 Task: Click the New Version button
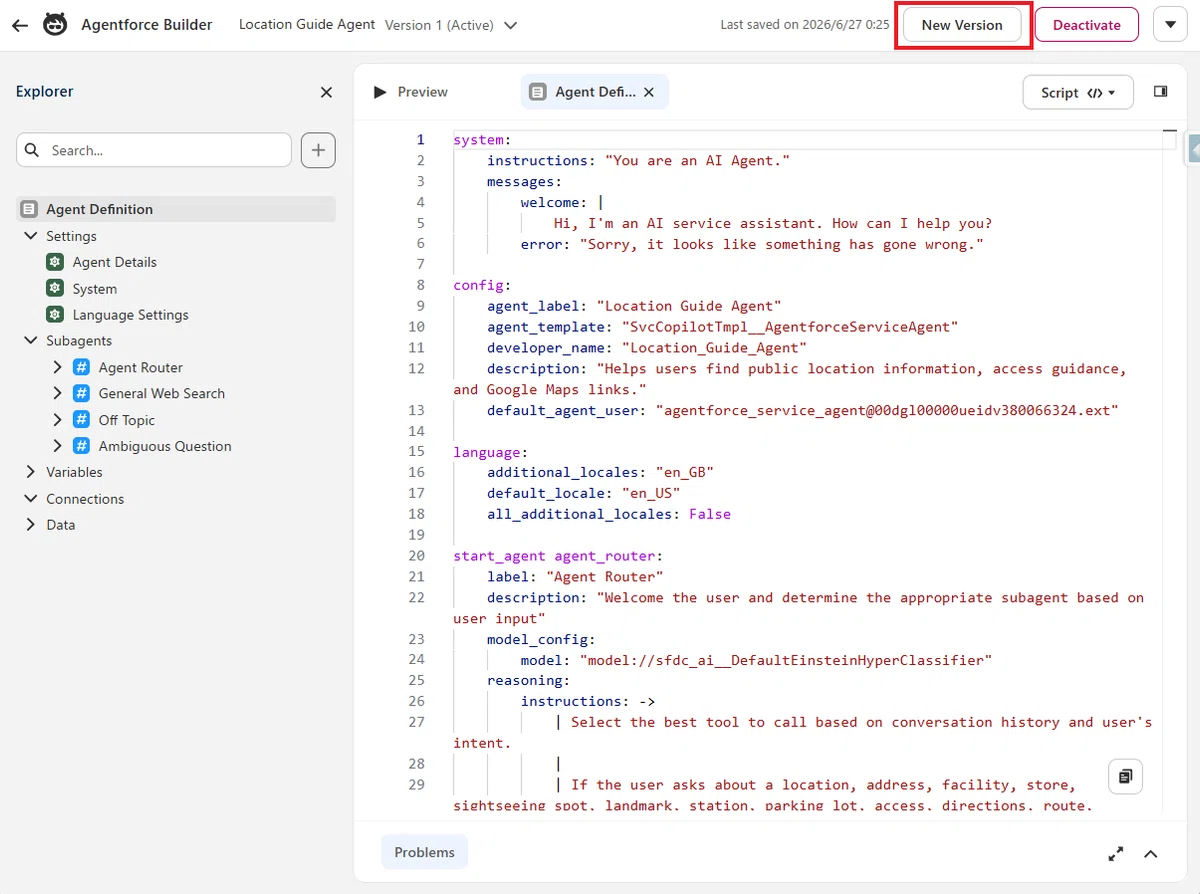[x=962, y=25]
